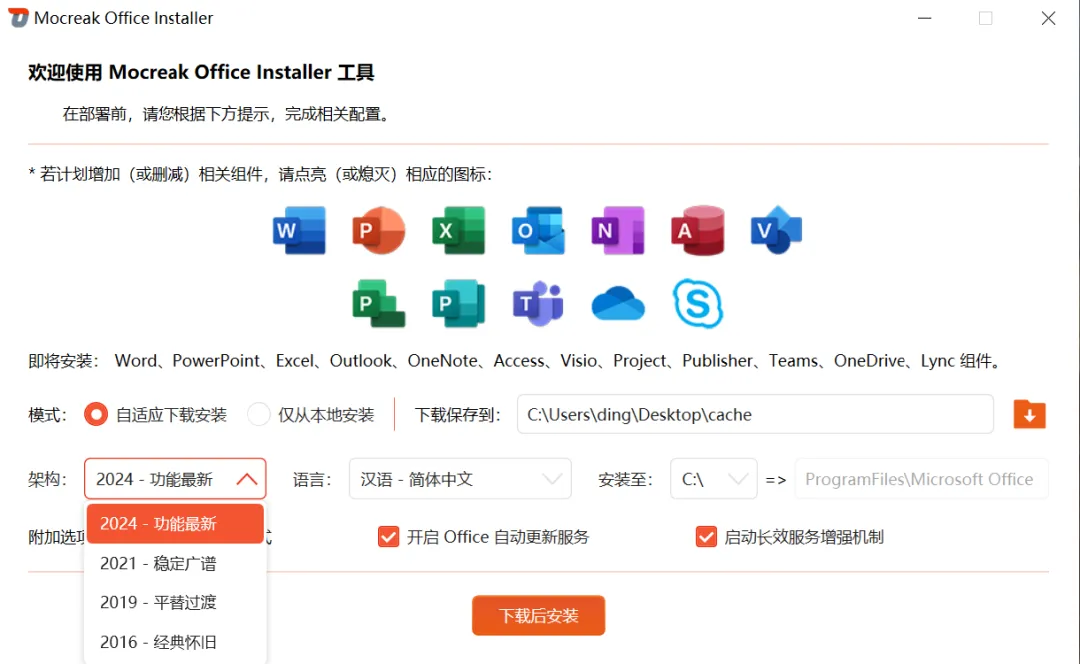Open the 安装至 drive dropdown
The width and height of the screenshot is (1080, 664).
714,479
